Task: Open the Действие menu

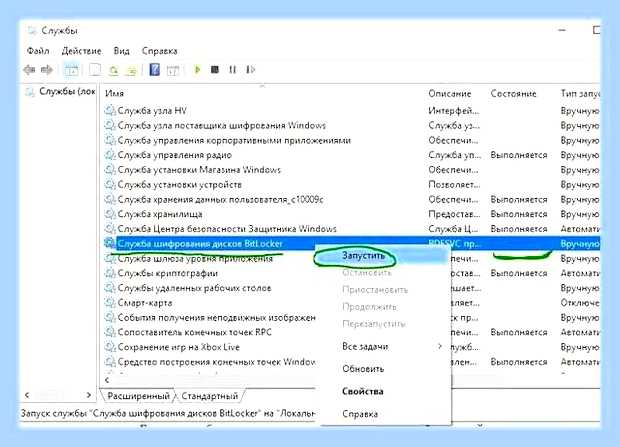Action: click(x=81, y=51)
